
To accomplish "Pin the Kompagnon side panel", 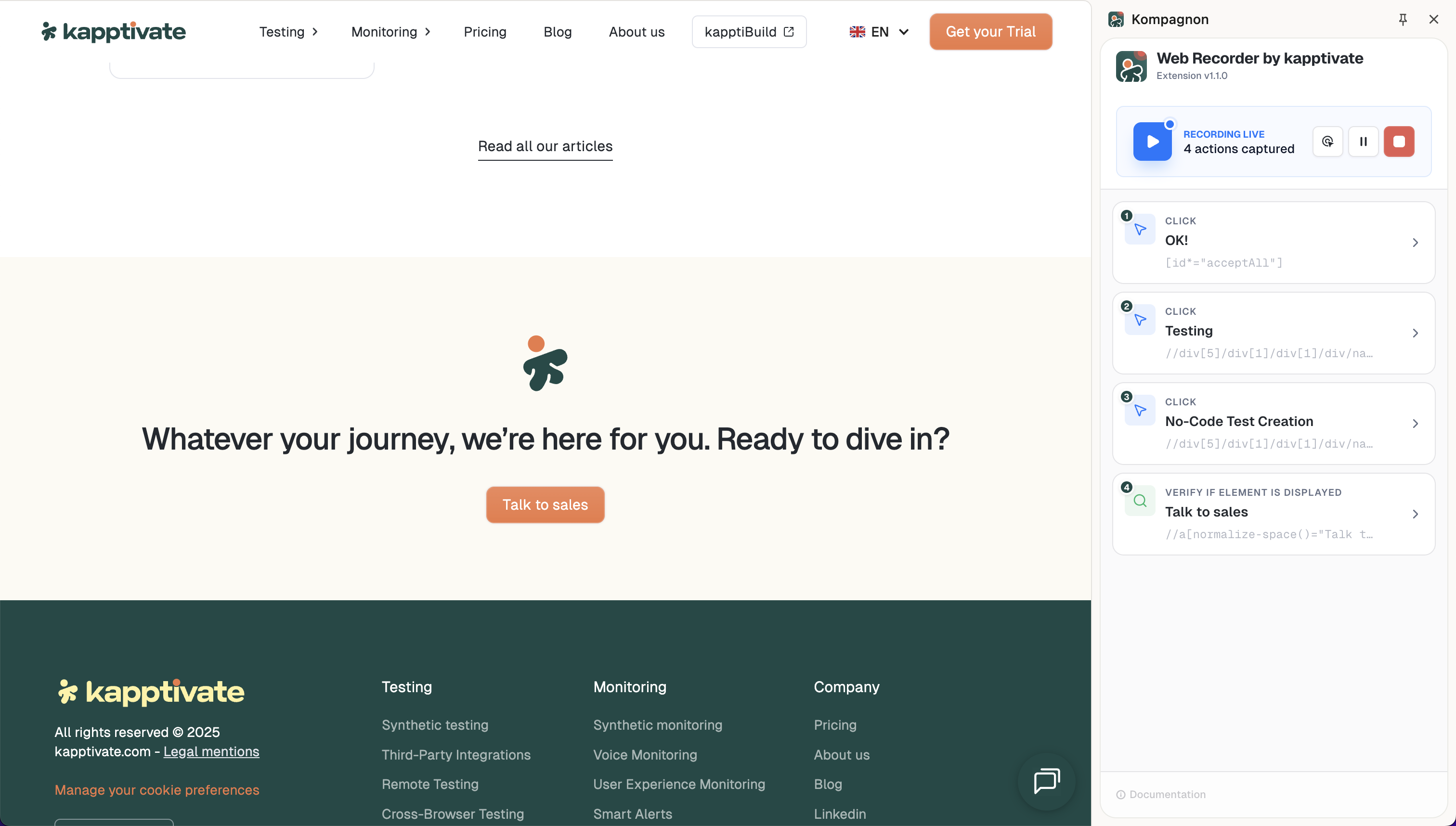I will point(1403,19).
